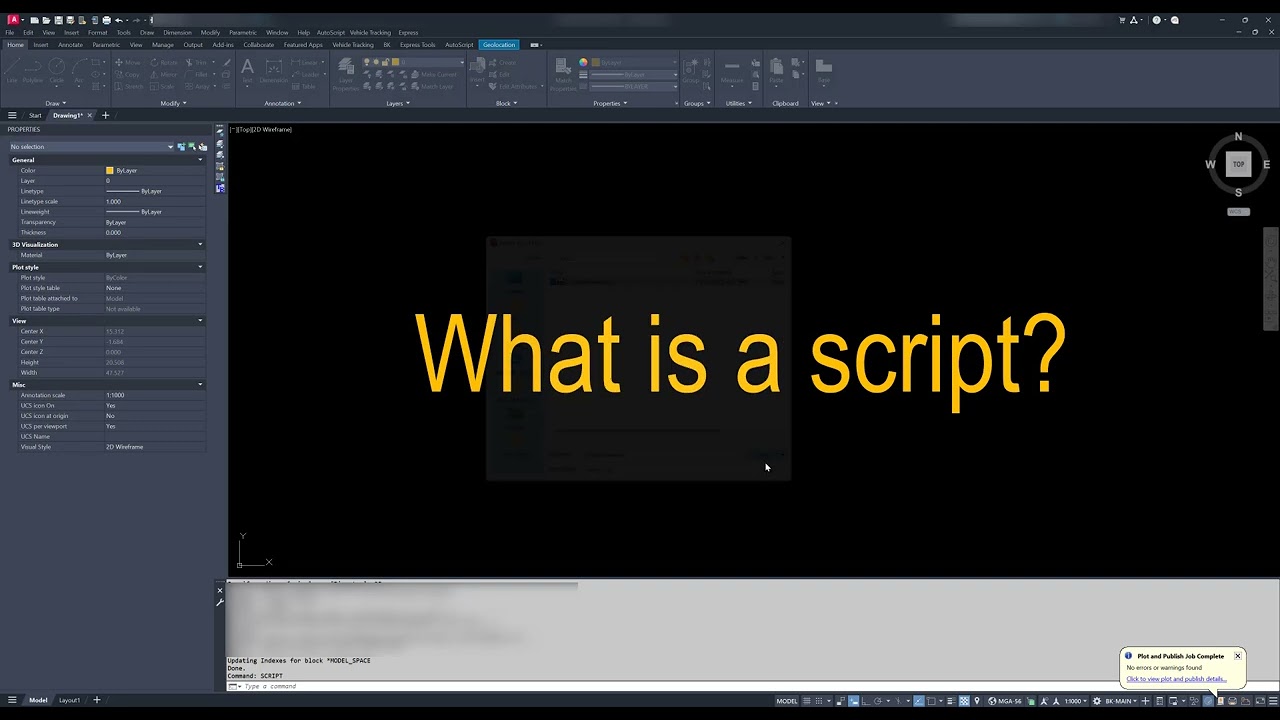1280x720 pixels.
Task: Click the Move tool in Modify panel
Action: click(129, 62)
